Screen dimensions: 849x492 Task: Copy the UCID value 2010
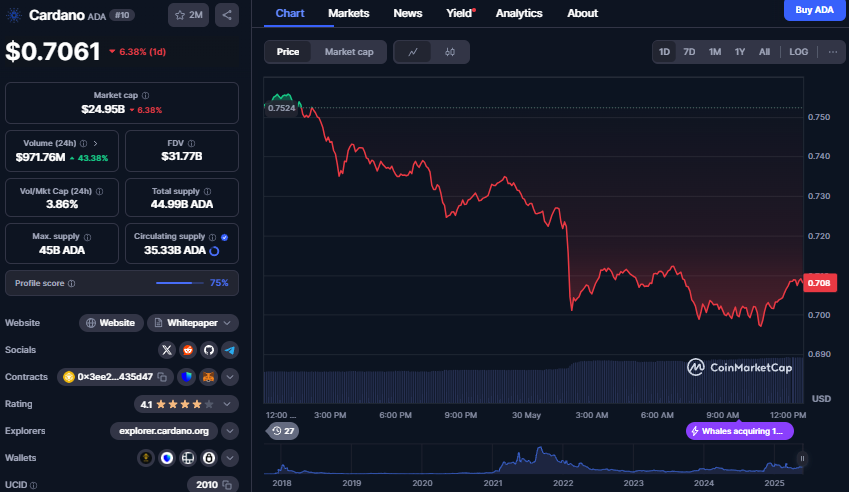coord(227,485)
